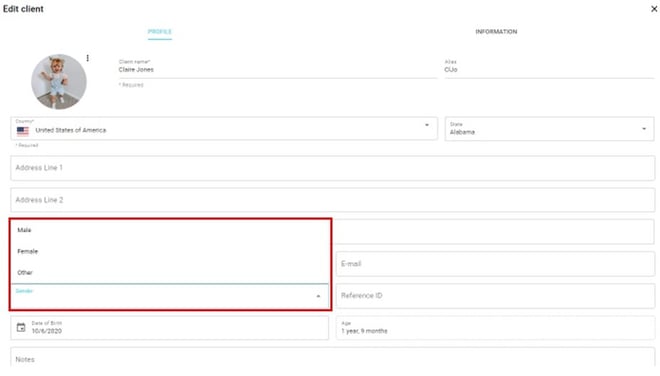The width and height of the screenshot is (660, 376).
Task: Switch to the Information tab
Action: pyautogui.click(x=496, y=32)
